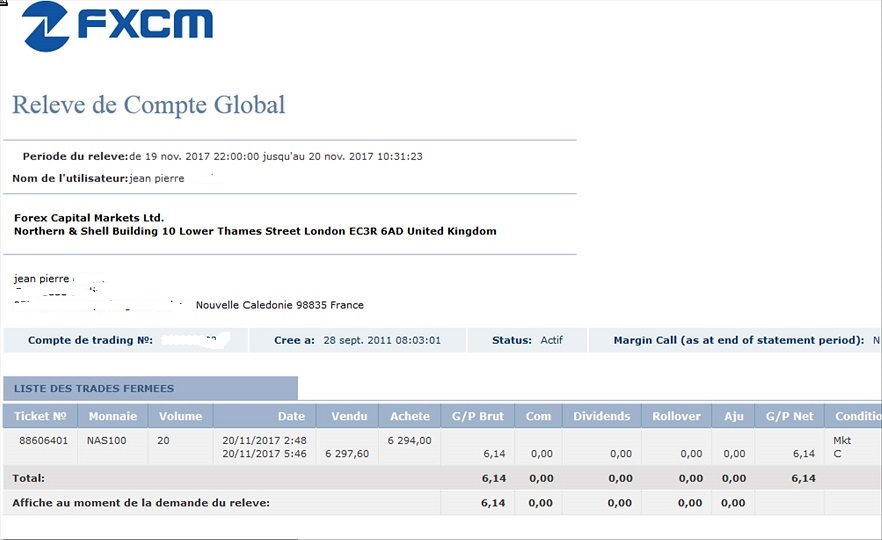The width and height of the screenshot is (882, 540).
Task: Click the 'Monnaie' column header
Action: tap(113, 416)
